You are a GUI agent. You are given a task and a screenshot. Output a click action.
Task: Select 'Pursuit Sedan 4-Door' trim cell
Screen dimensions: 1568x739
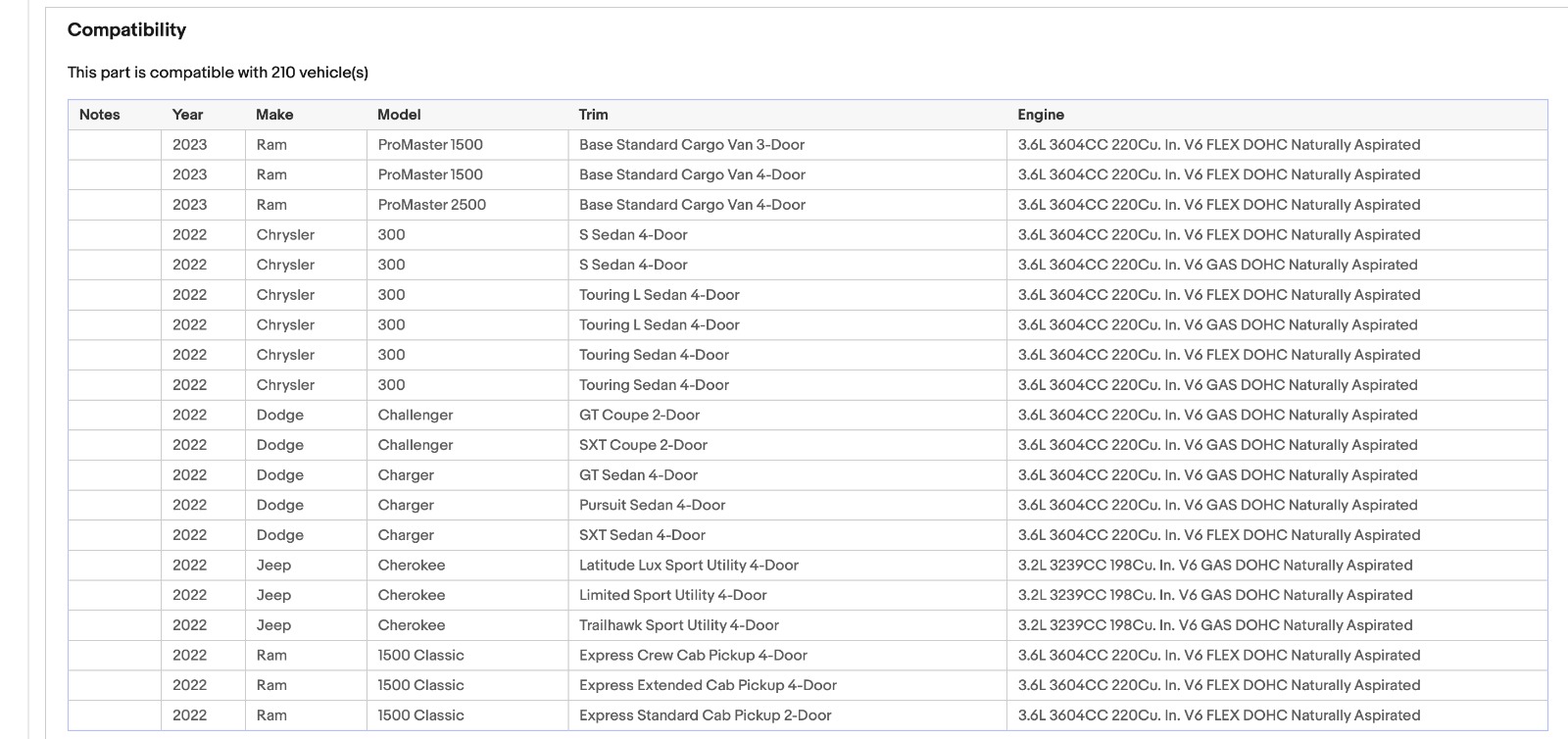pos(787,505)
